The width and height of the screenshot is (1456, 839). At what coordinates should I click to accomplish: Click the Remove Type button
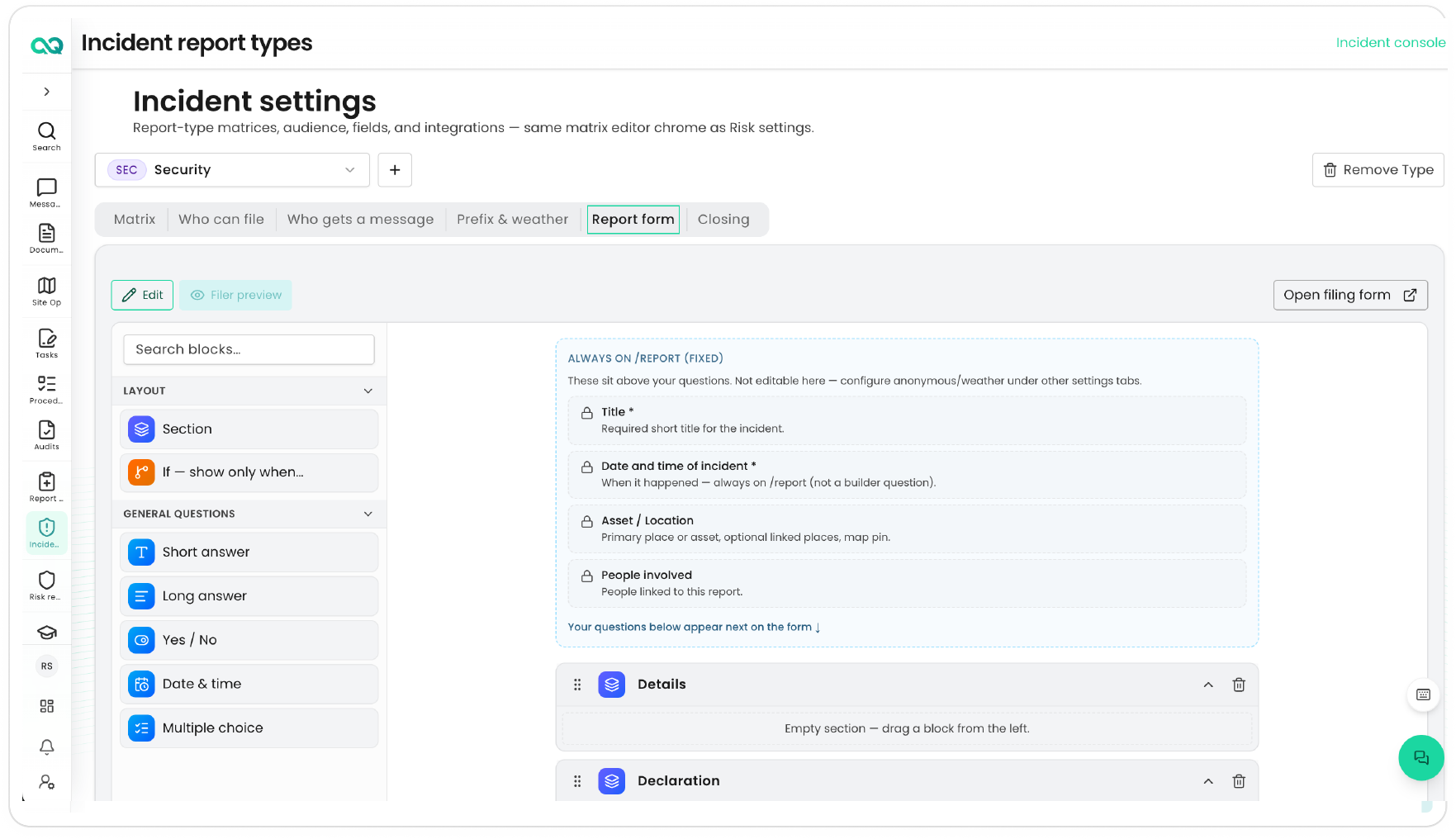(x=1378, y=170)
